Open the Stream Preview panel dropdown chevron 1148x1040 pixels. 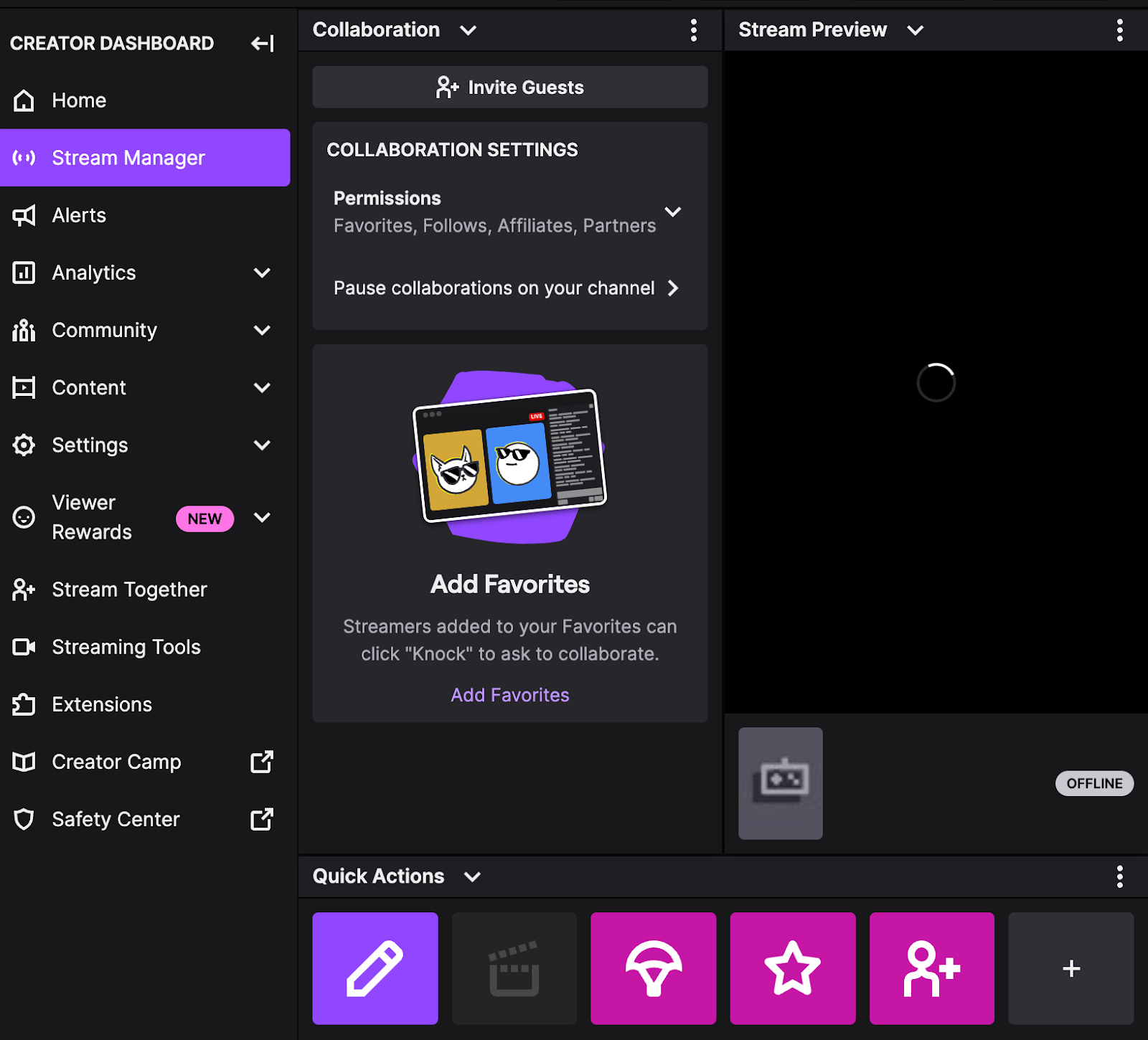point(916,30)
